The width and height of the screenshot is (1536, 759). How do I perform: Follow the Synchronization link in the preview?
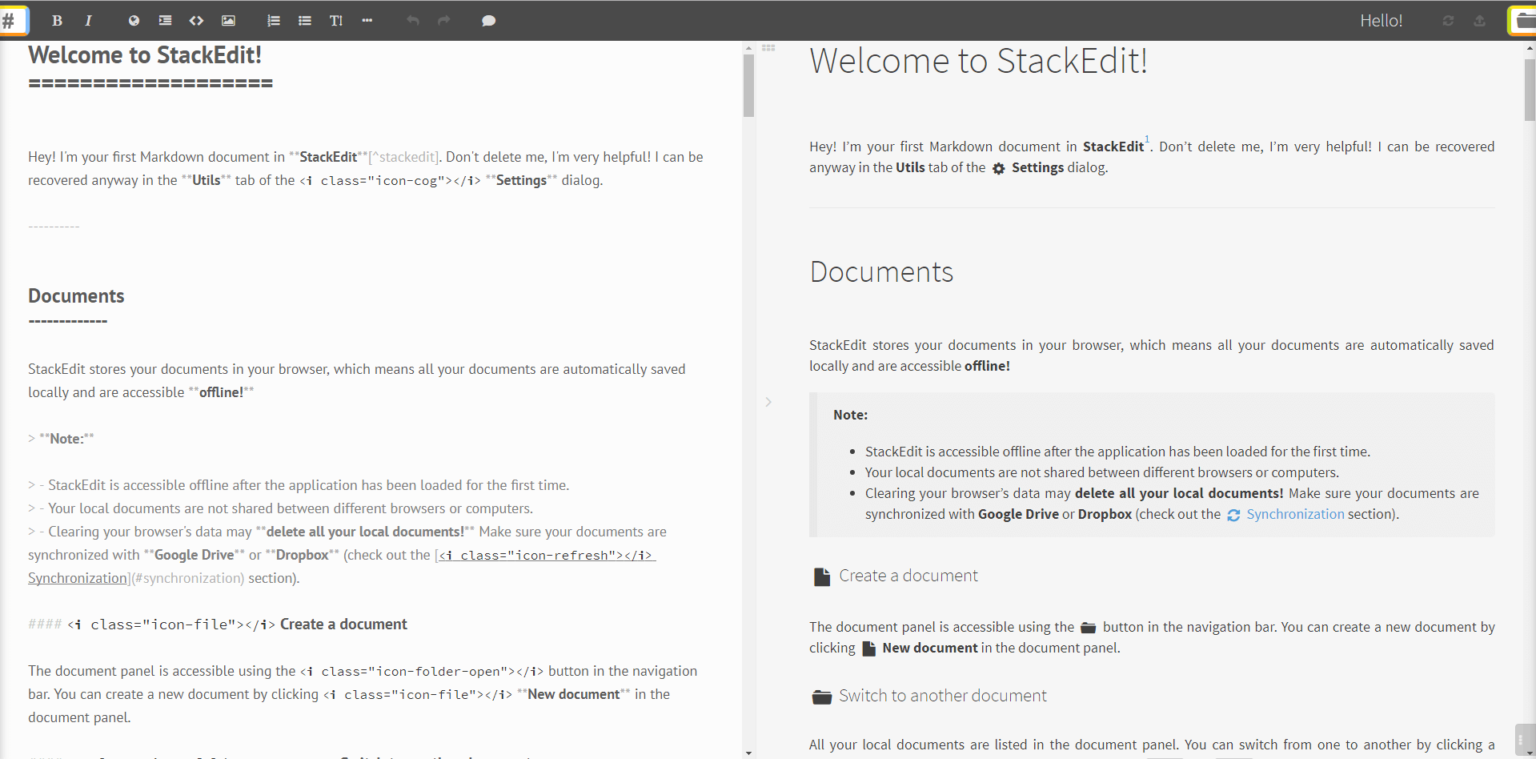[x=1295, y=513]
